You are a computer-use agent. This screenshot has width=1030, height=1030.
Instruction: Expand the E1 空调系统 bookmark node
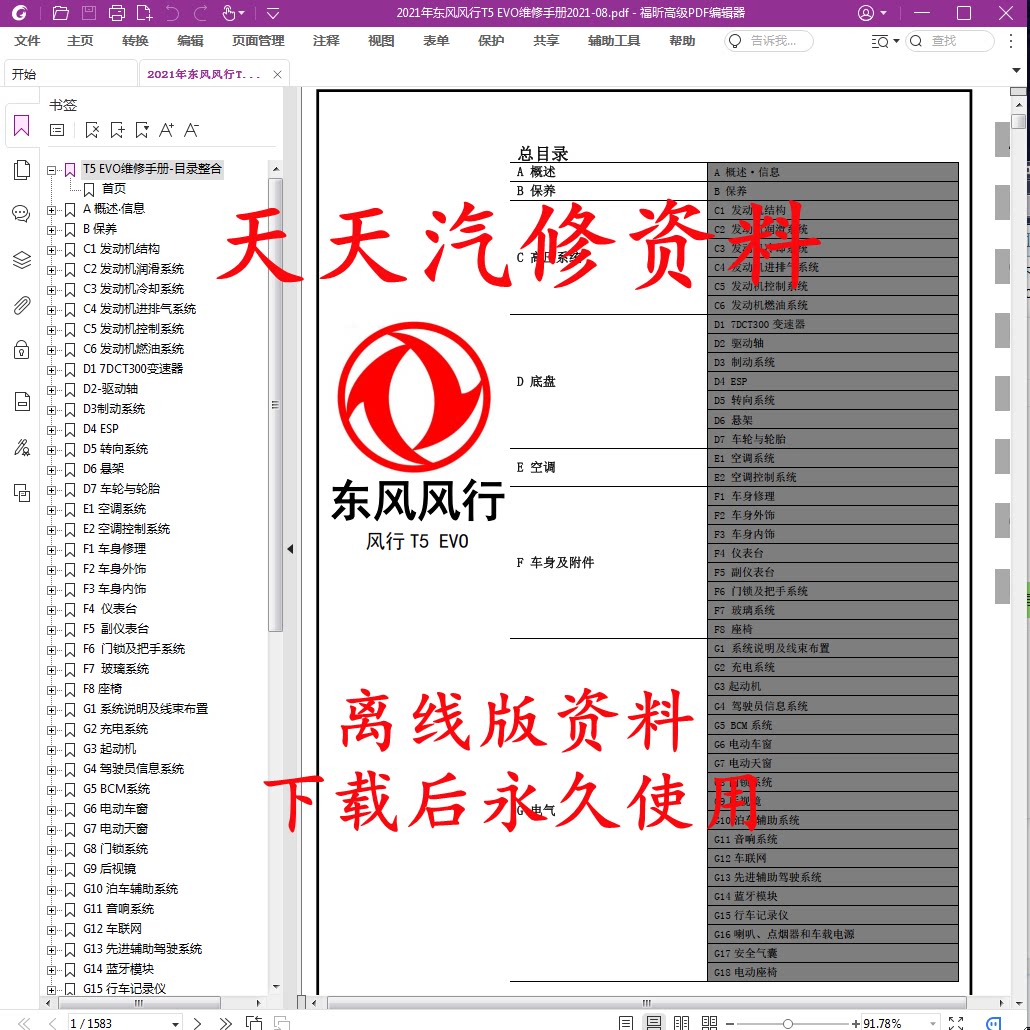click(x=51, y=510)
